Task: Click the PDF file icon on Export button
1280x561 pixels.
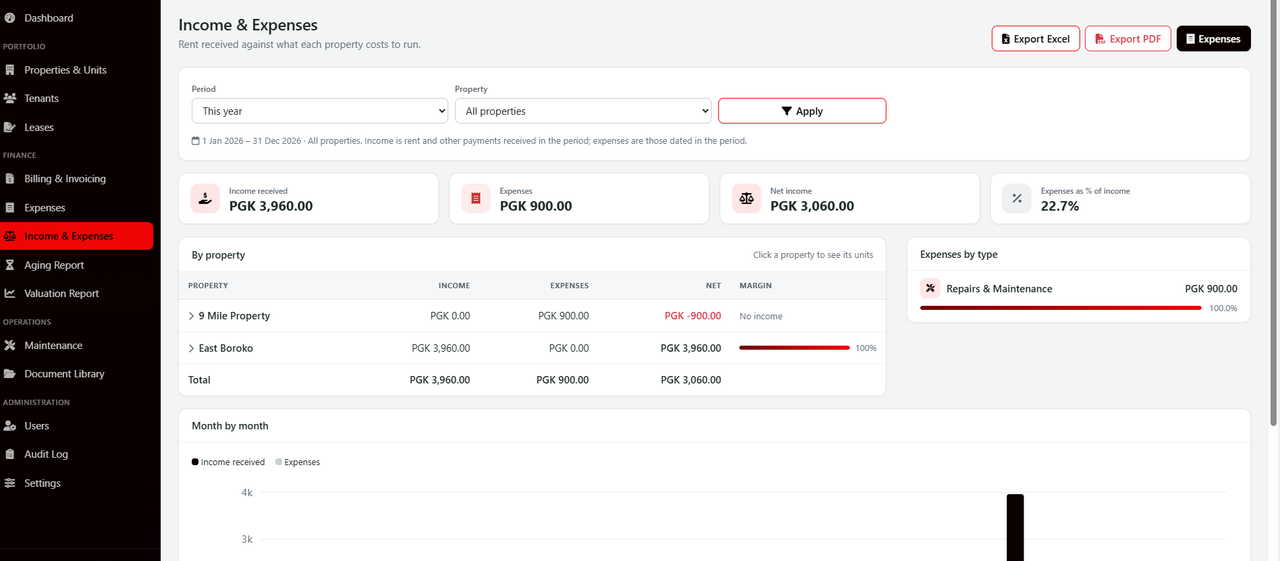Action: (x=1100, y=39)
